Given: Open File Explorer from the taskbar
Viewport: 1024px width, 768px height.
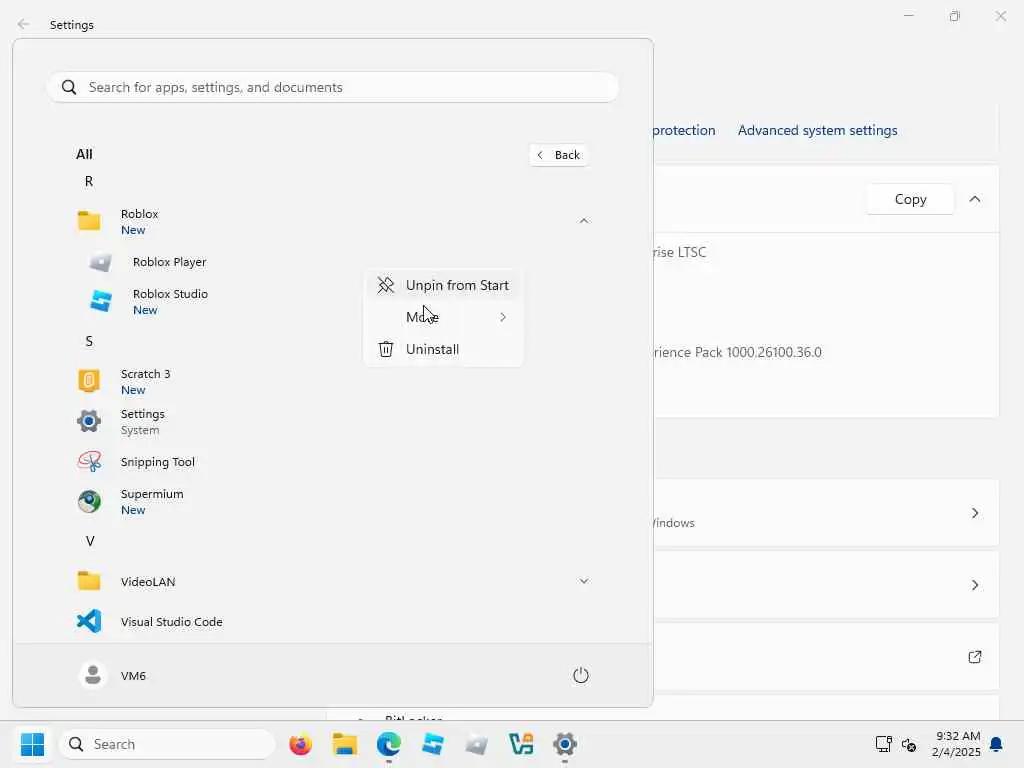Looking at the screenshot, I should (x=345, y=744).
